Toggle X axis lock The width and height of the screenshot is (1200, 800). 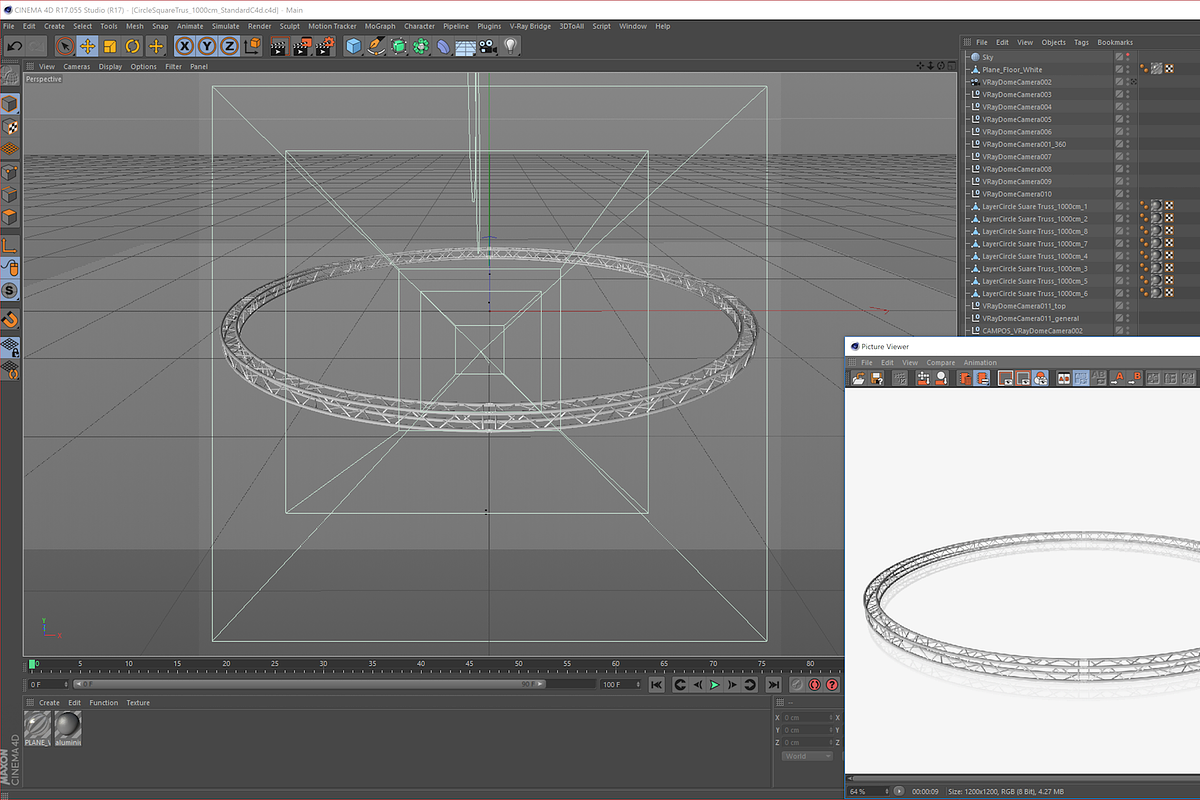(184, 46)
